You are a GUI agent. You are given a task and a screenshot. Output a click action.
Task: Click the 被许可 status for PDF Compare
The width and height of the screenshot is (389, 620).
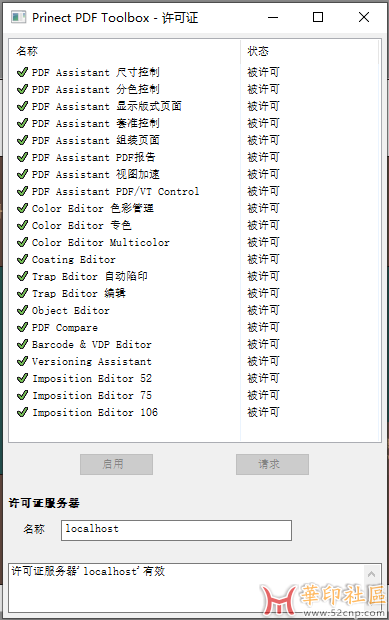(x=263, y=327)
